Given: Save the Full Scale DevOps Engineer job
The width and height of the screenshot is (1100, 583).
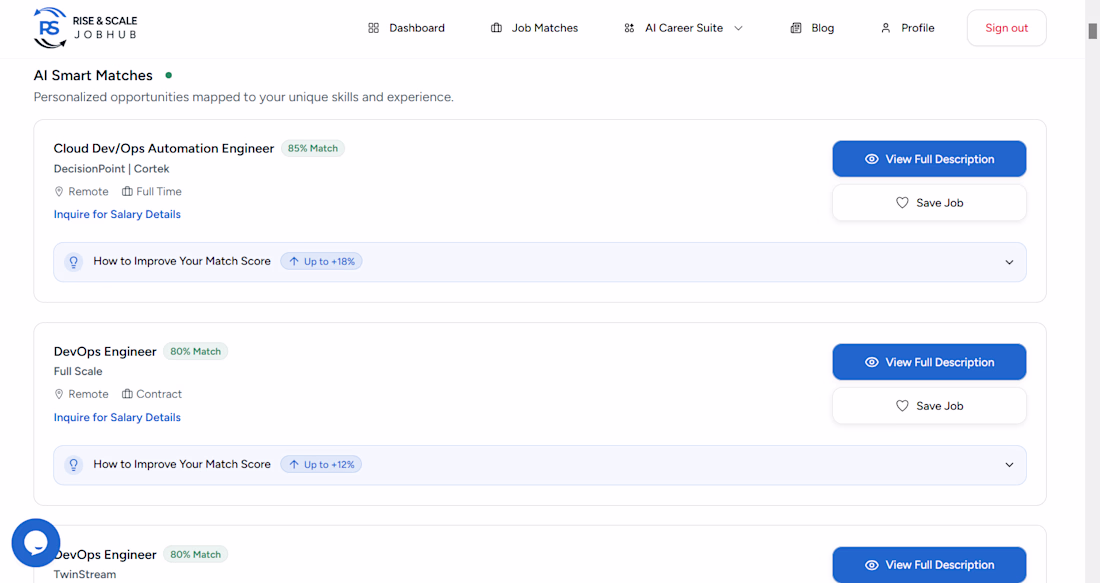Looking at the screenshot, I should pos(929,406).
